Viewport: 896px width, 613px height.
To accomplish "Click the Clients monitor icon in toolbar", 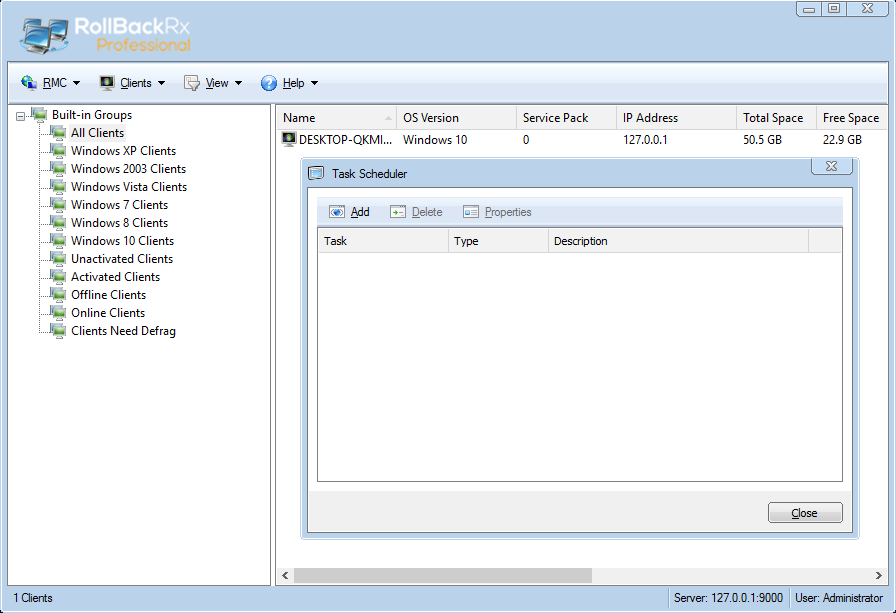I will pyautogui.click(x=107, y=83).
